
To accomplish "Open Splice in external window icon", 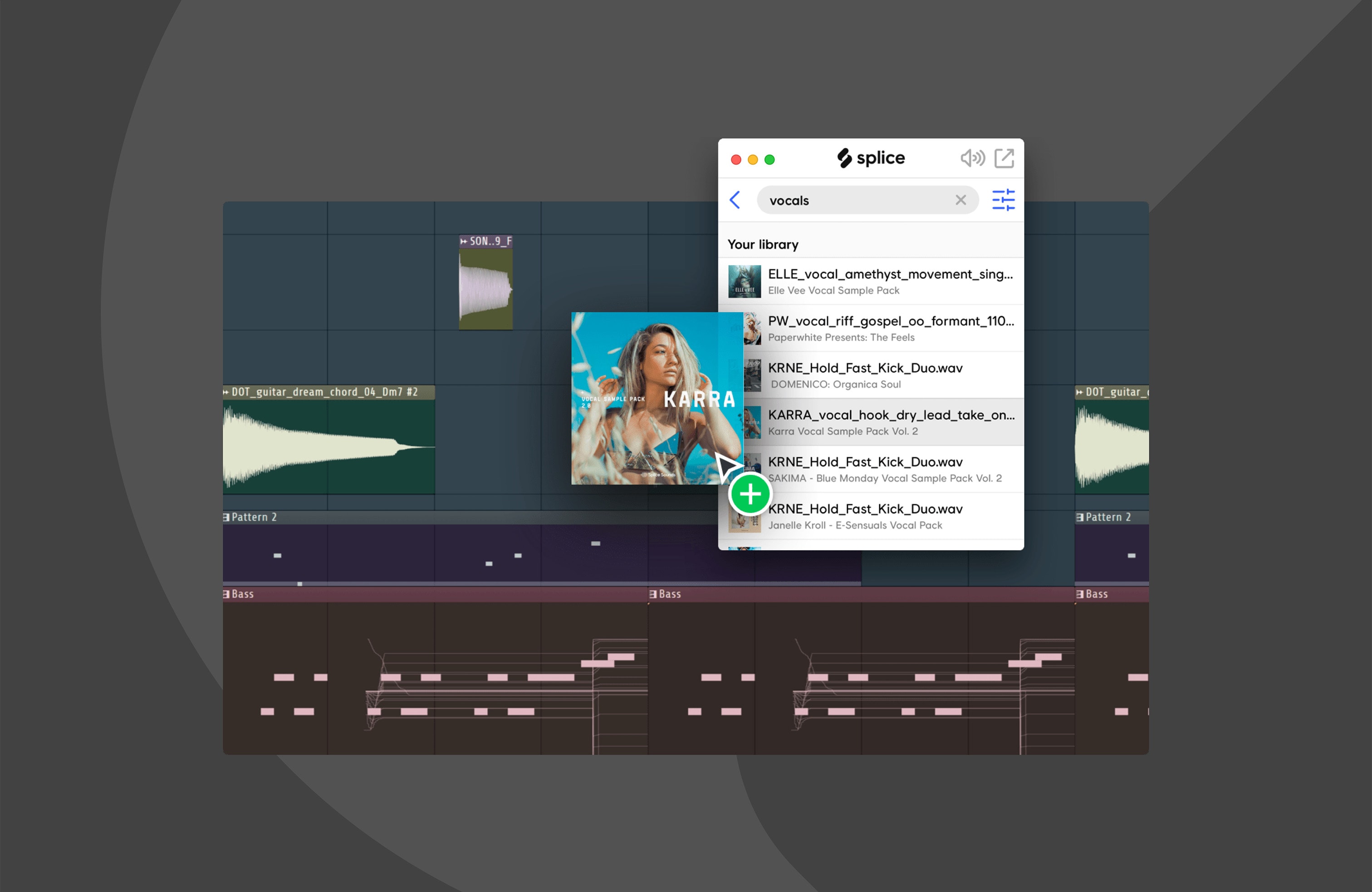I will tap(1004, 158).
